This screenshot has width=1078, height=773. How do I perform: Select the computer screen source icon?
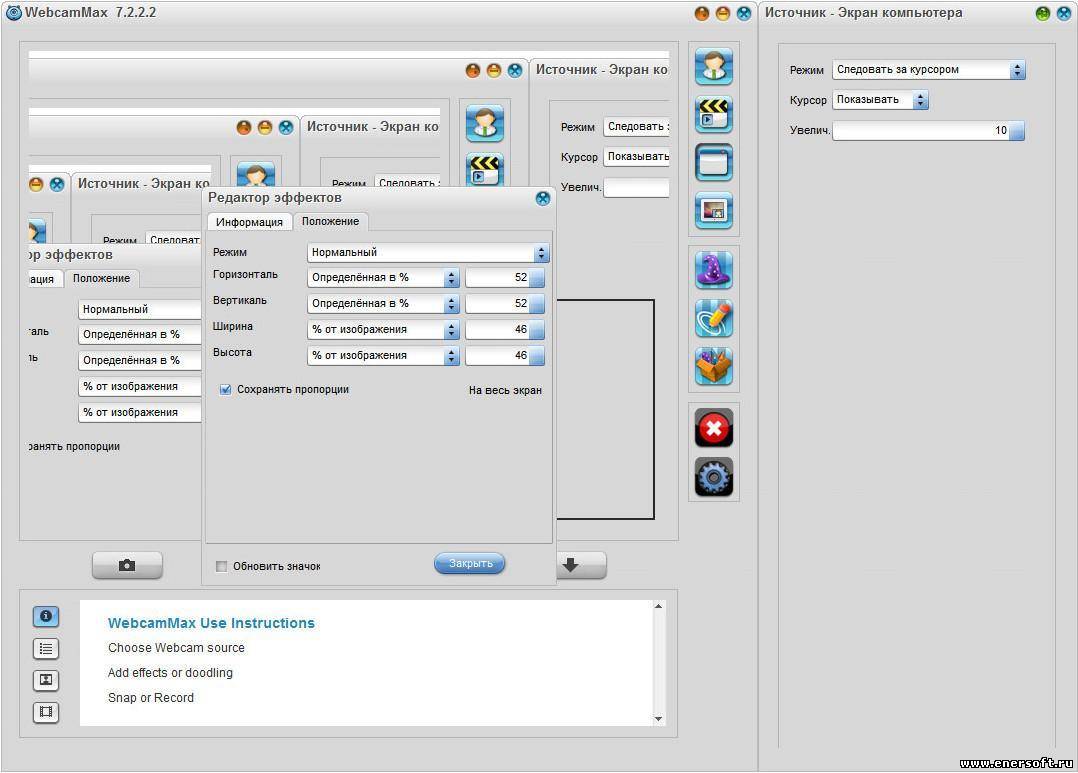click(x=714, y=162)
